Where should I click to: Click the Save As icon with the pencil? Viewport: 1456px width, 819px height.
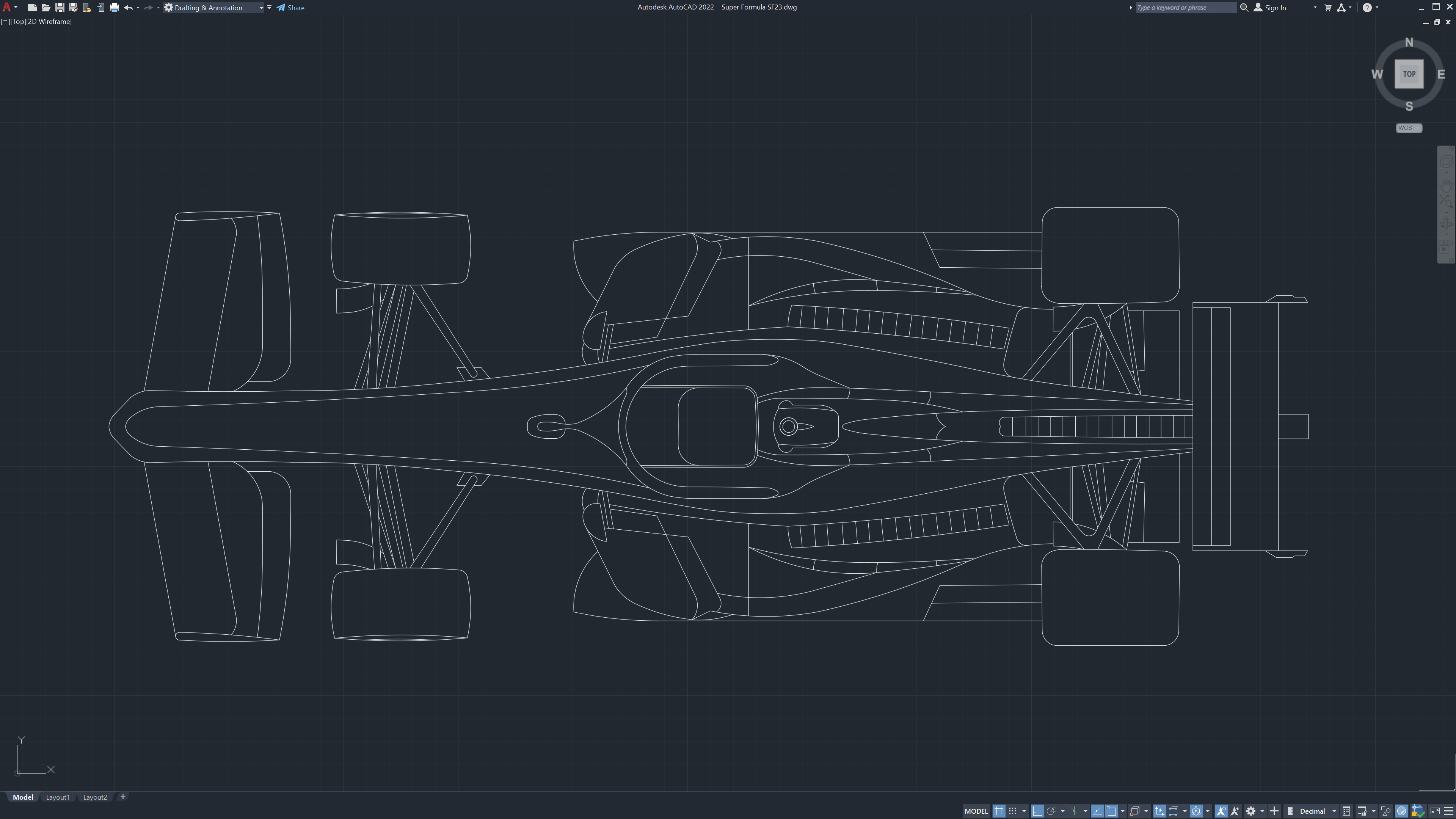(73, 8)
